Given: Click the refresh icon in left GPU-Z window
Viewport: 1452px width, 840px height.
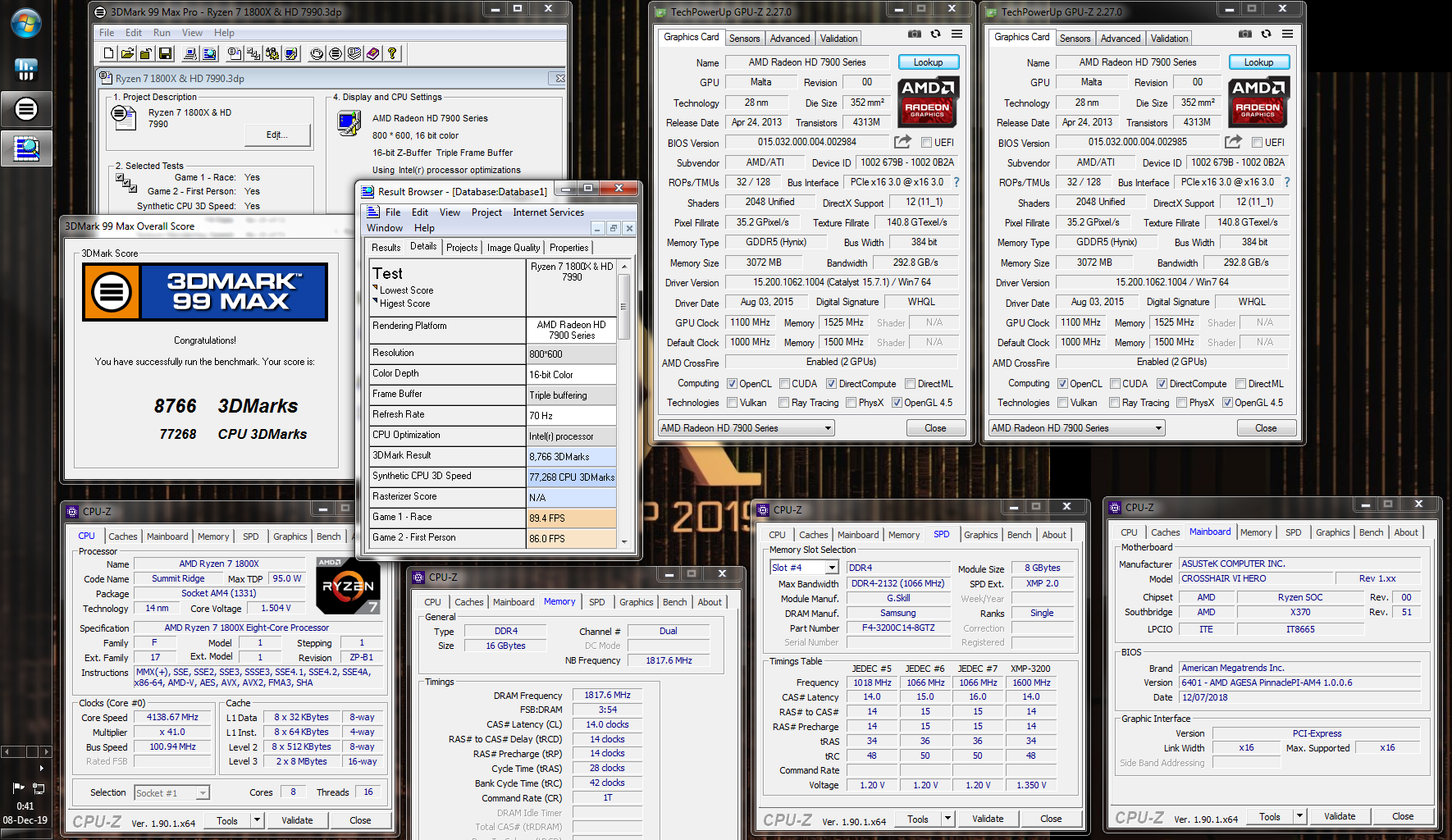Looking at the screenshot, I should tap(935, 34).
